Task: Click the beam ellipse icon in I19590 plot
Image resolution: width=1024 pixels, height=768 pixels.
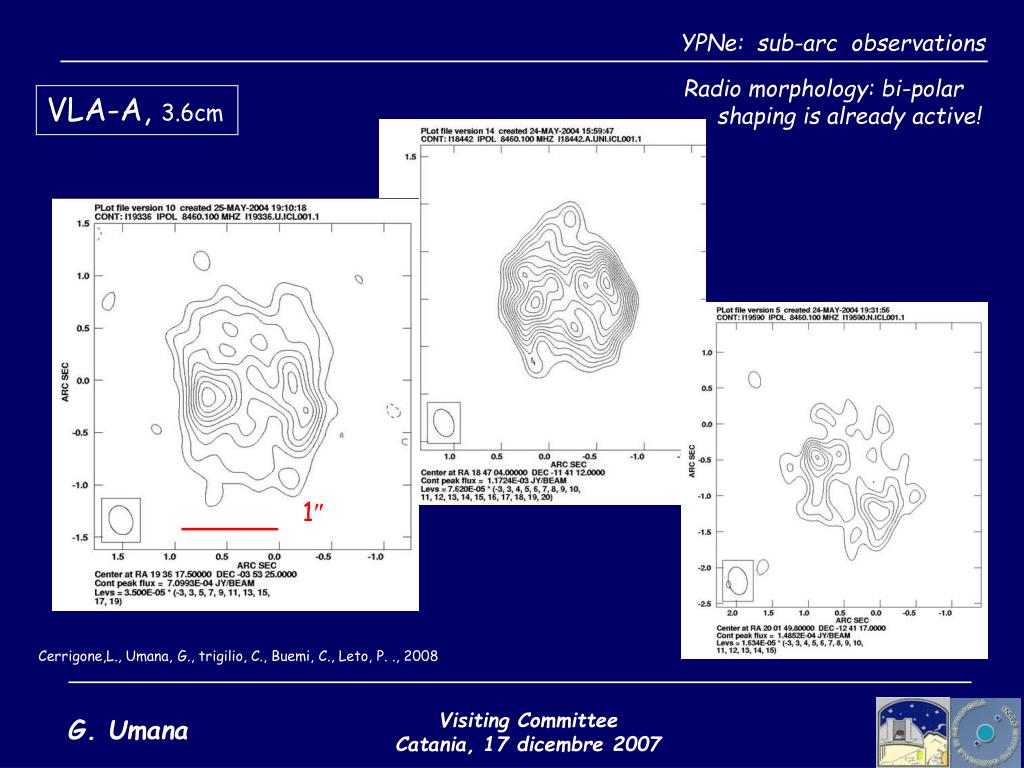Action: pyautogui.click(x=738, y=581)
